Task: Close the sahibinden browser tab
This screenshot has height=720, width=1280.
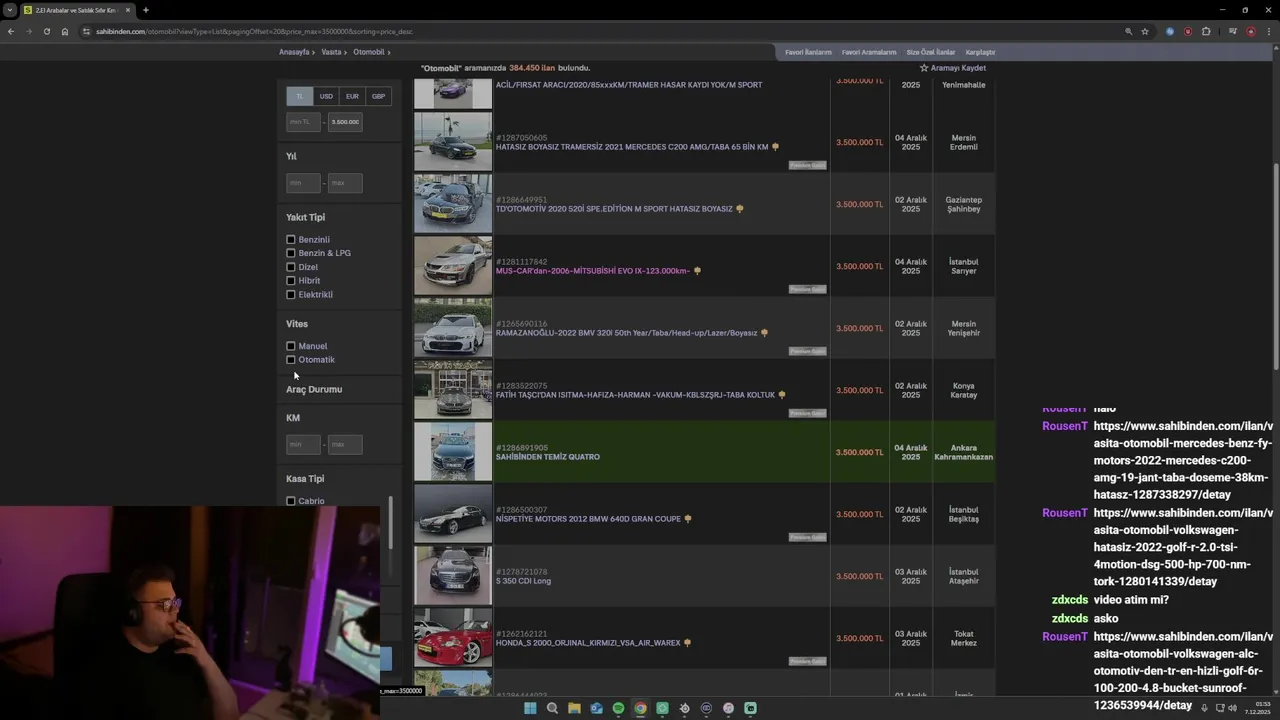Action: tap(128, 10)
